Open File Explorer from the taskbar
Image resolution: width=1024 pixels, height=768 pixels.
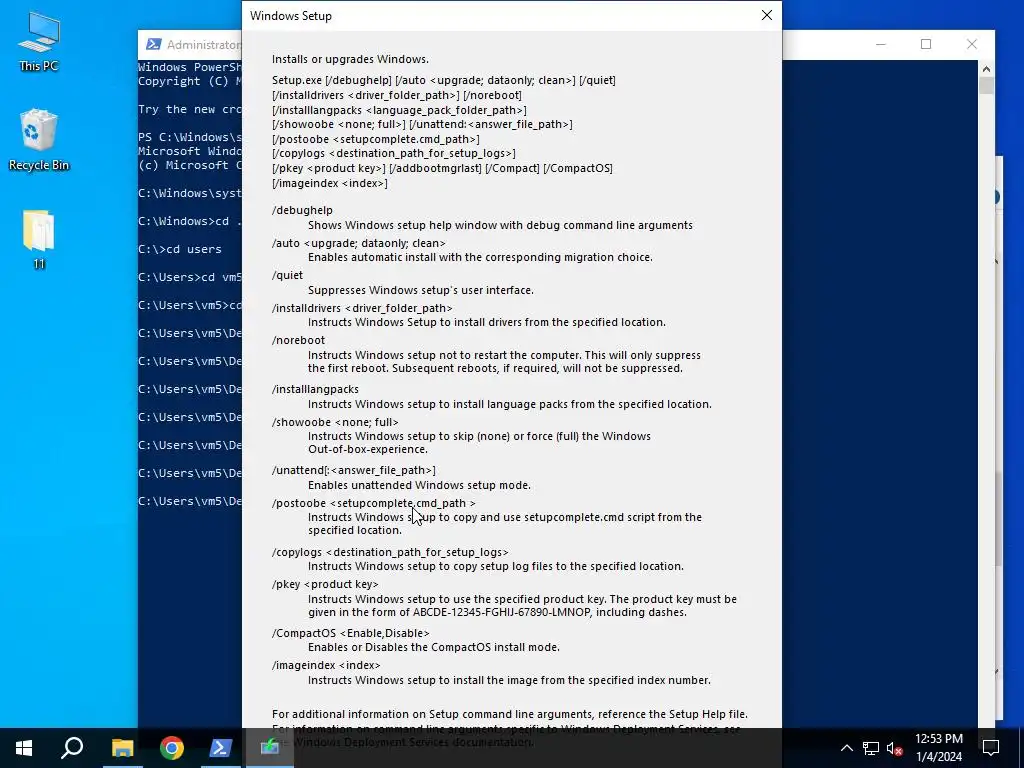[x=122, y=748]
